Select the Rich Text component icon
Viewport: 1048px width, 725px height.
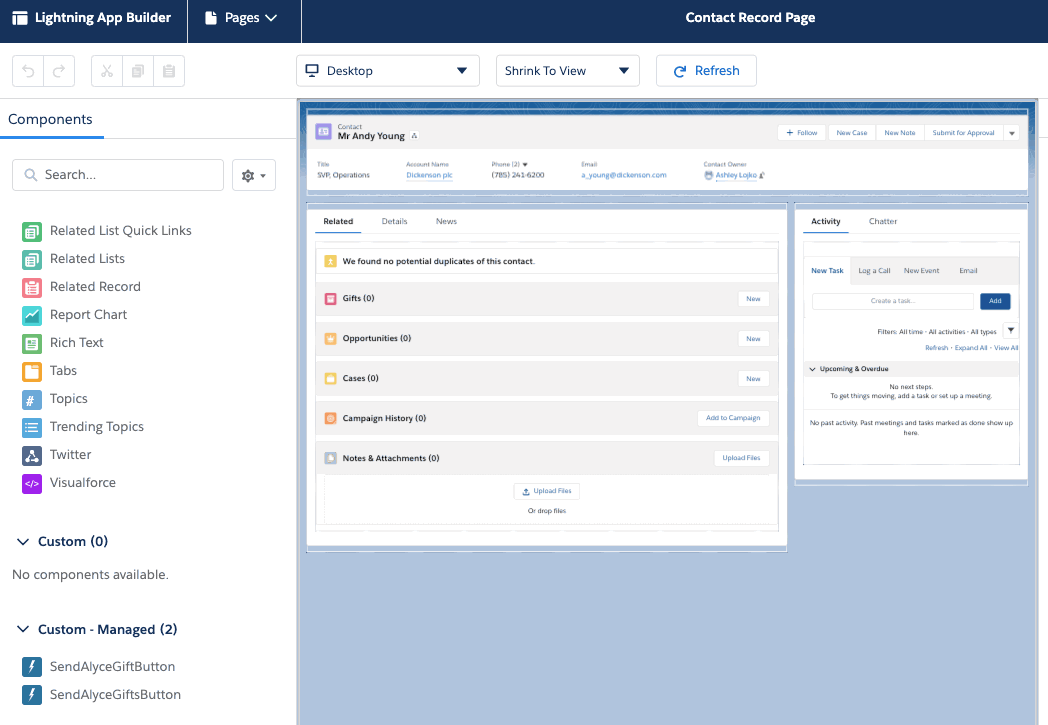coord(31,343)
